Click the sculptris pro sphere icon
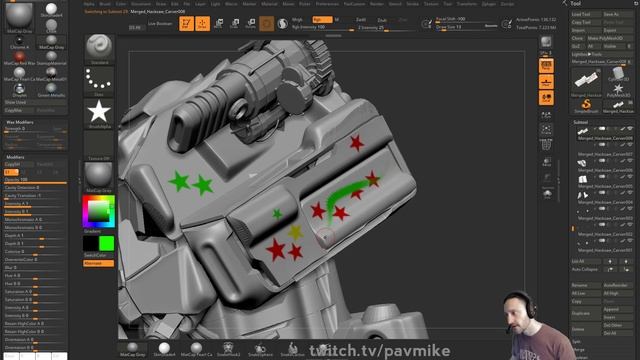This screenshot has width=640, height=360. tap(282, 24)
